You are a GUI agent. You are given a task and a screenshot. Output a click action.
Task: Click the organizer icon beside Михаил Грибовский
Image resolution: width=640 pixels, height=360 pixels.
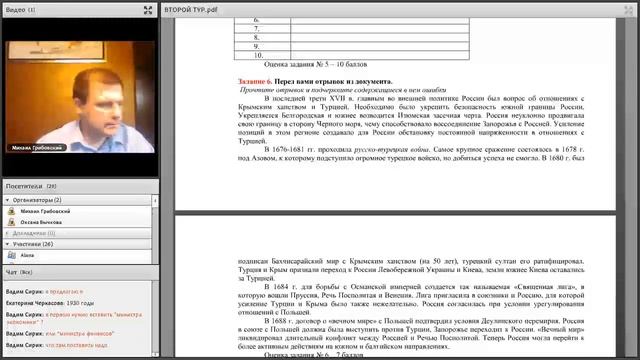pos(11,211)
